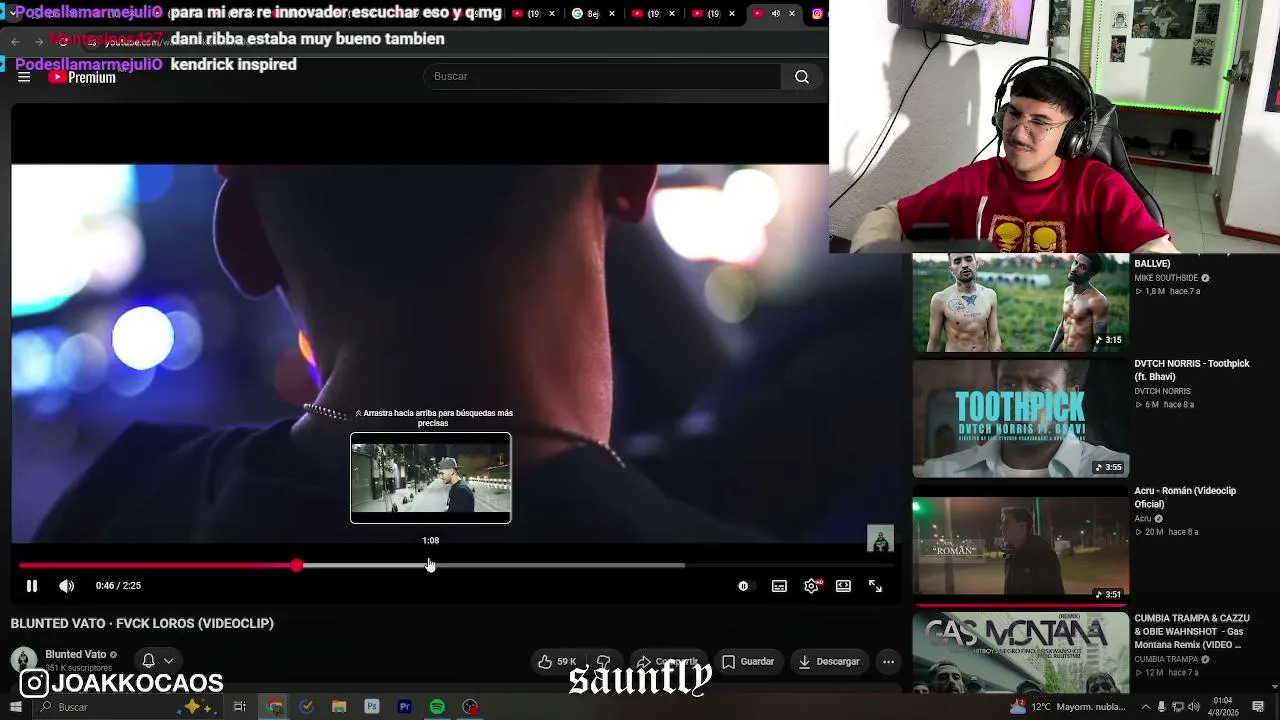1280x720 pixels.
Task: Open the Blunted Vato channel avatar
Action: 24,660
